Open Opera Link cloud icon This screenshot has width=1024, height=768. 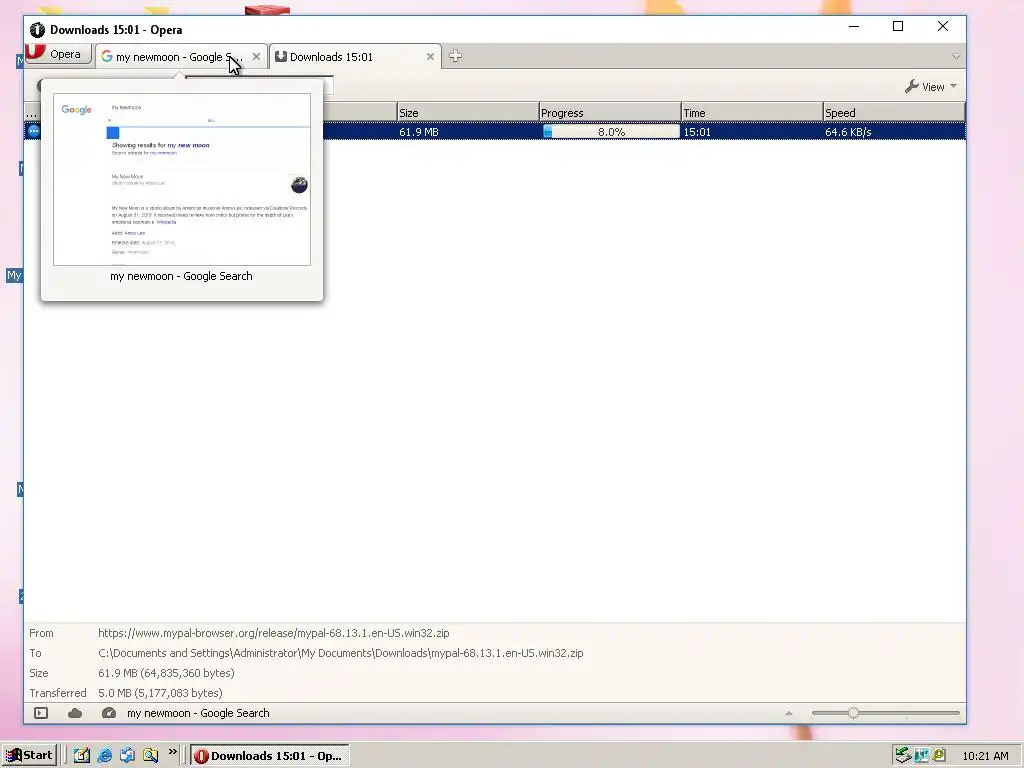point(75,713)
